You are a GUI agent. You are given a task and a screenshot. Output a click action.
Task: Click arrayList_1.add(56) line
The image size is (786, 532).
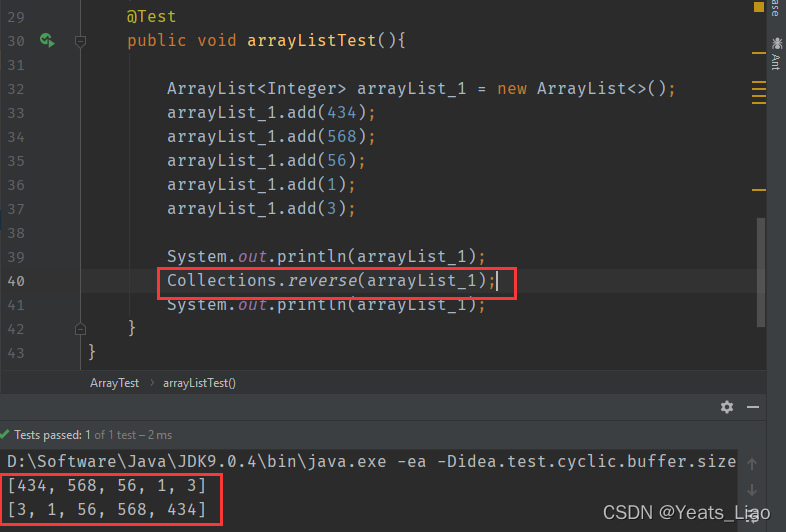click(x=266, y=161)
